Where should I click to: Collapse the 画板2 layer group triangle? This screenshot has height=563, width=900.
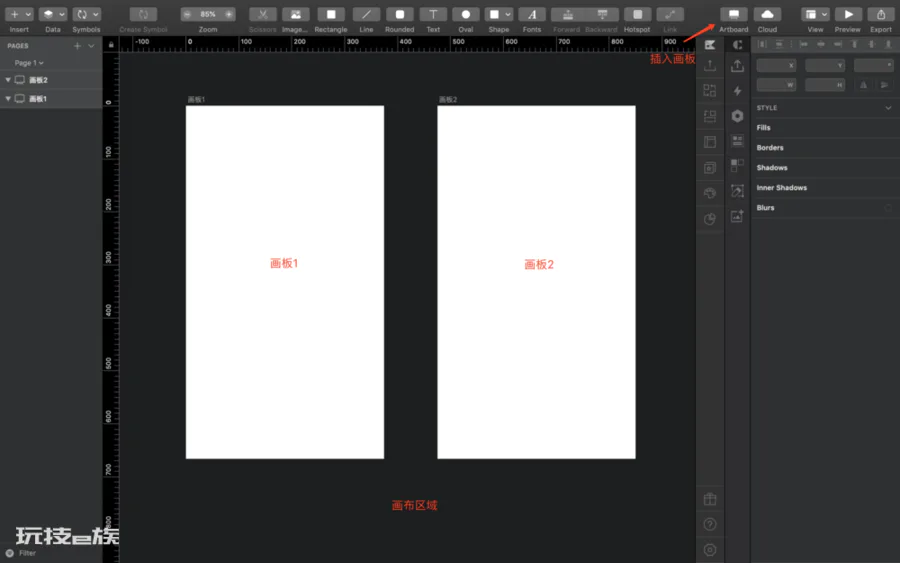coord(8,80)
